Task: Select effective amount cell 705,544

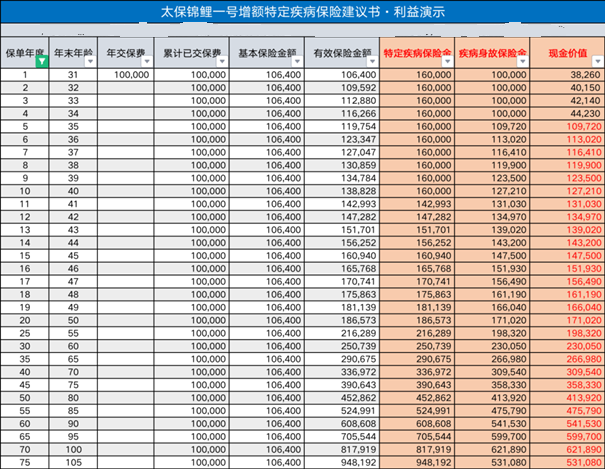Action: pos(342,437)
